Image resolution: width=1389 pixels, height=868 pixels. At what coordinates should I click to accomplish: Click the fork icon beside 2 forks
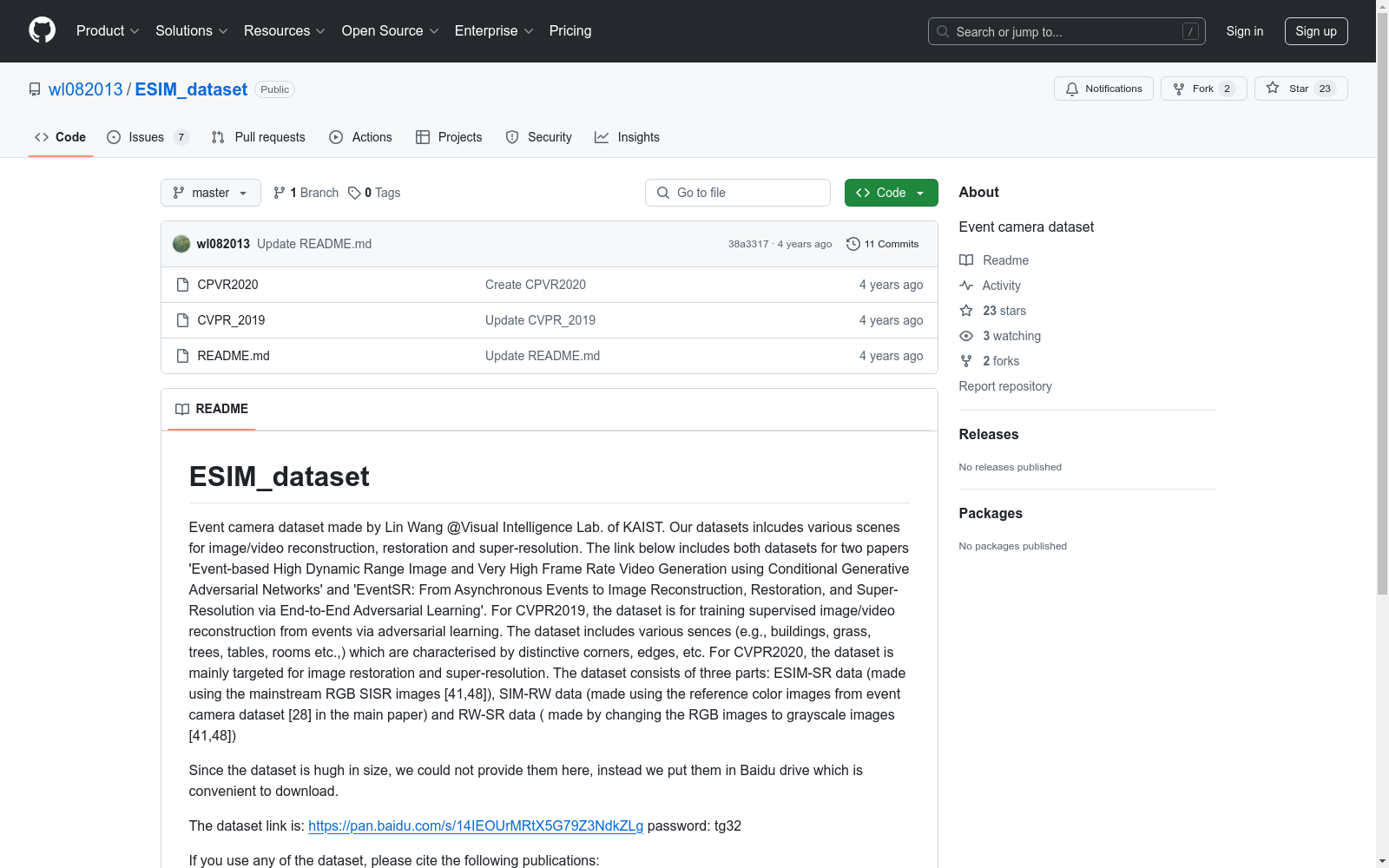[x=966, y=361]
